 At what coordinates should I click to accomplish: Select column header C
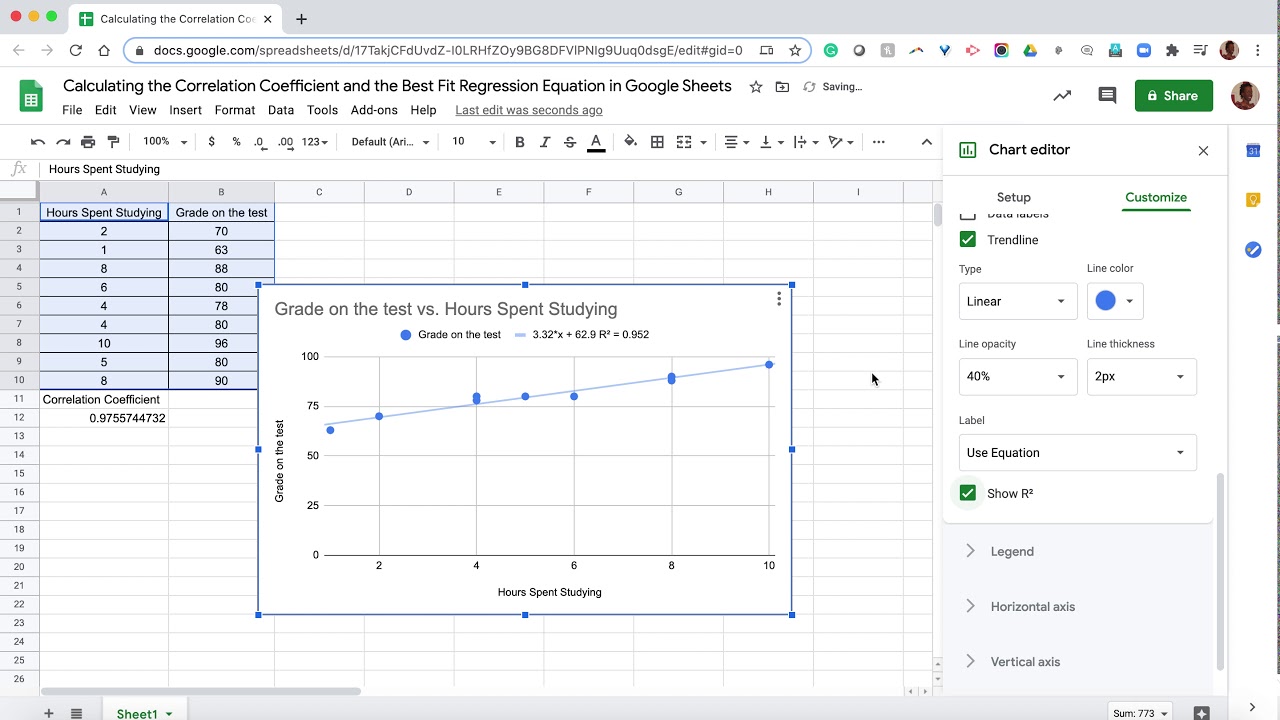[319, 192]
